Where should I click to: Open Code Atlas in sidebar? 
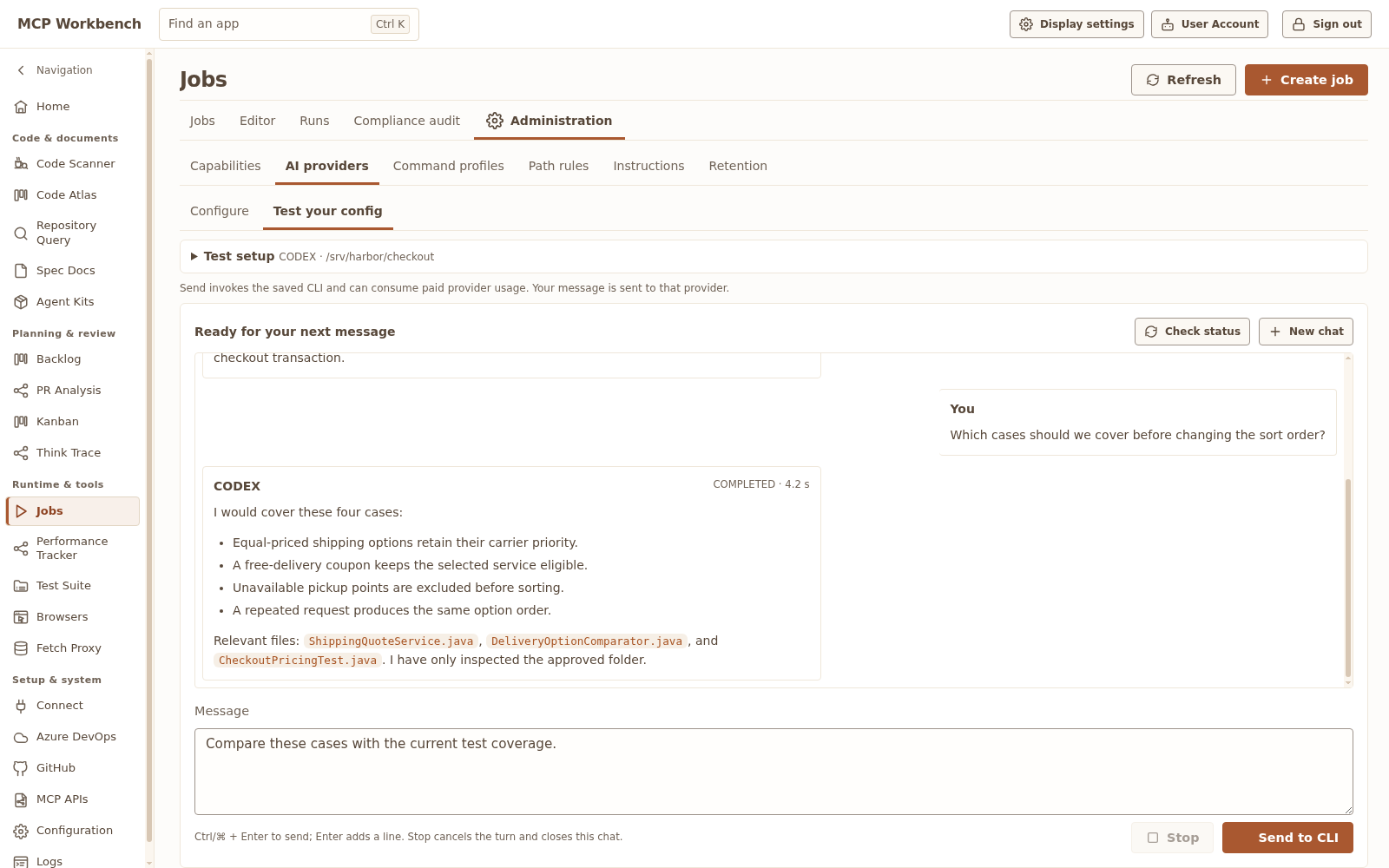click(73, 195)
